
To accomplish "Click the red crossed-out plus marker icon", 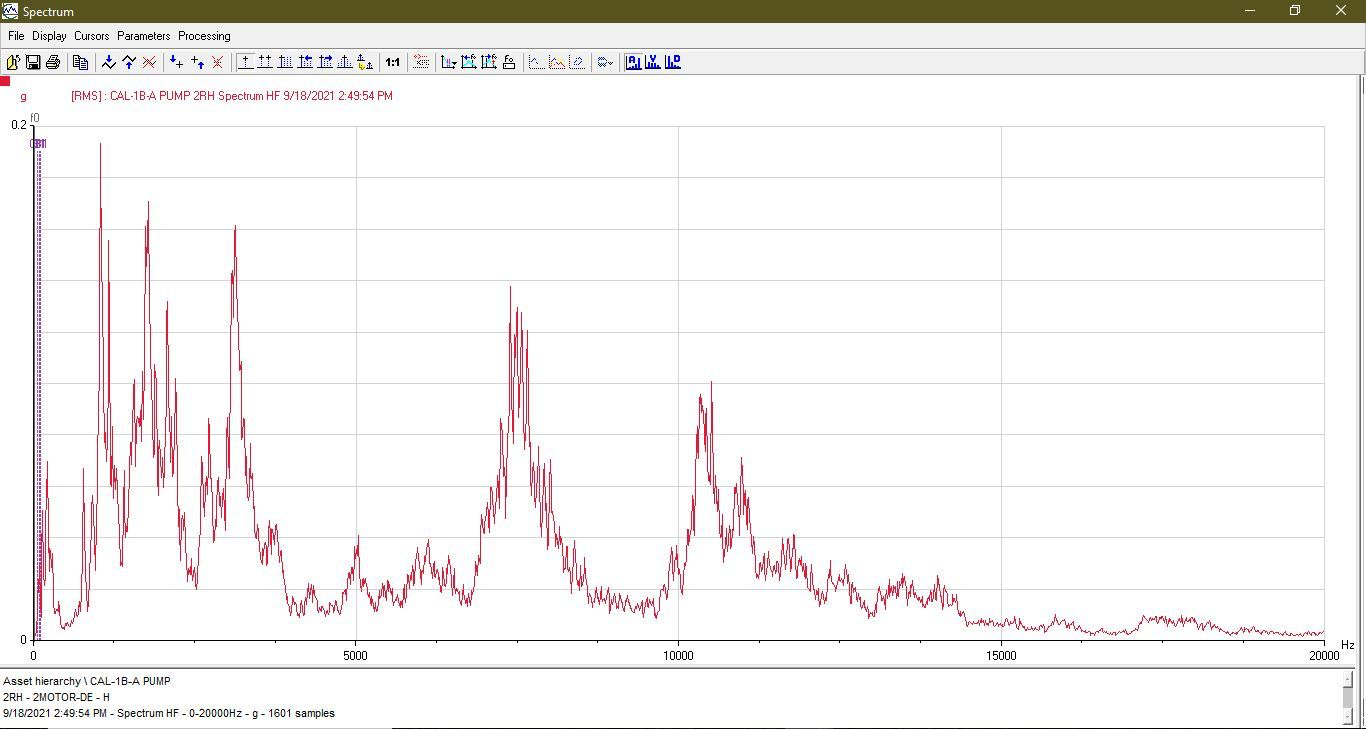I will [217, 62].
